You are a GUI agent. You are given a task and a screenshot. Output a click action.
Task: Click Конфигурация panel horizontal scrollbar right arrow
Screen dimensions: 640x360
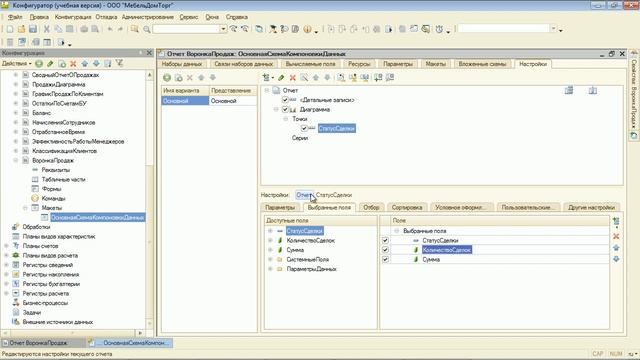pos(140,333)
